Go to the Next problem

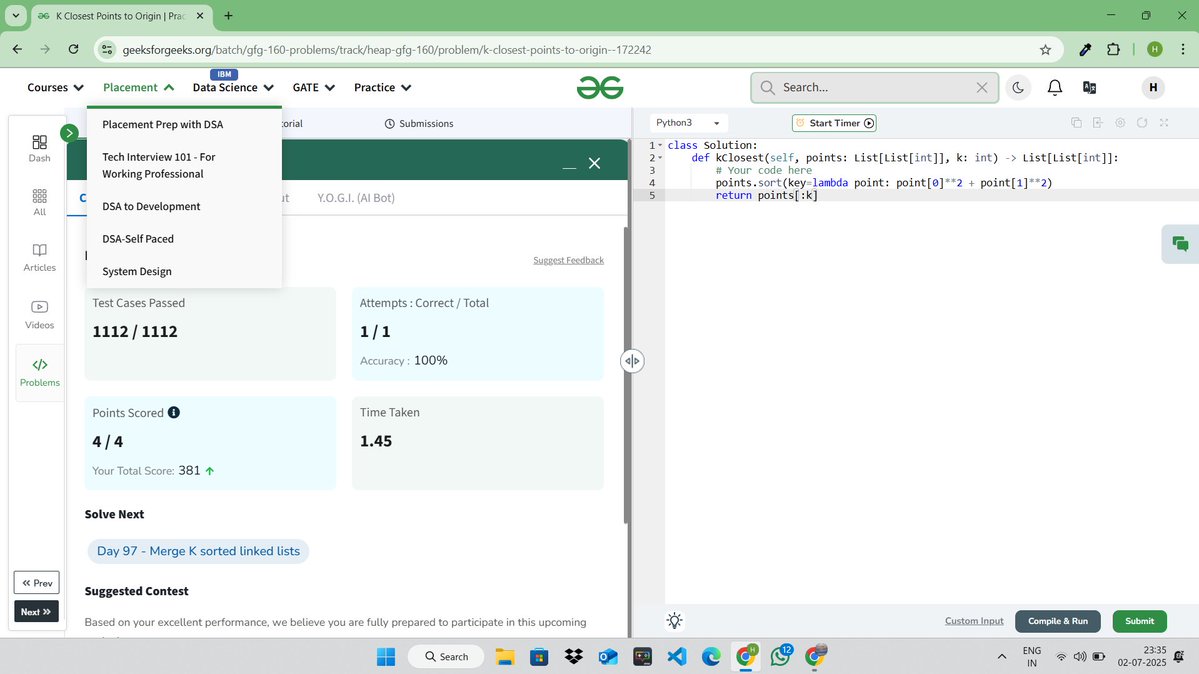coord(36,612)
